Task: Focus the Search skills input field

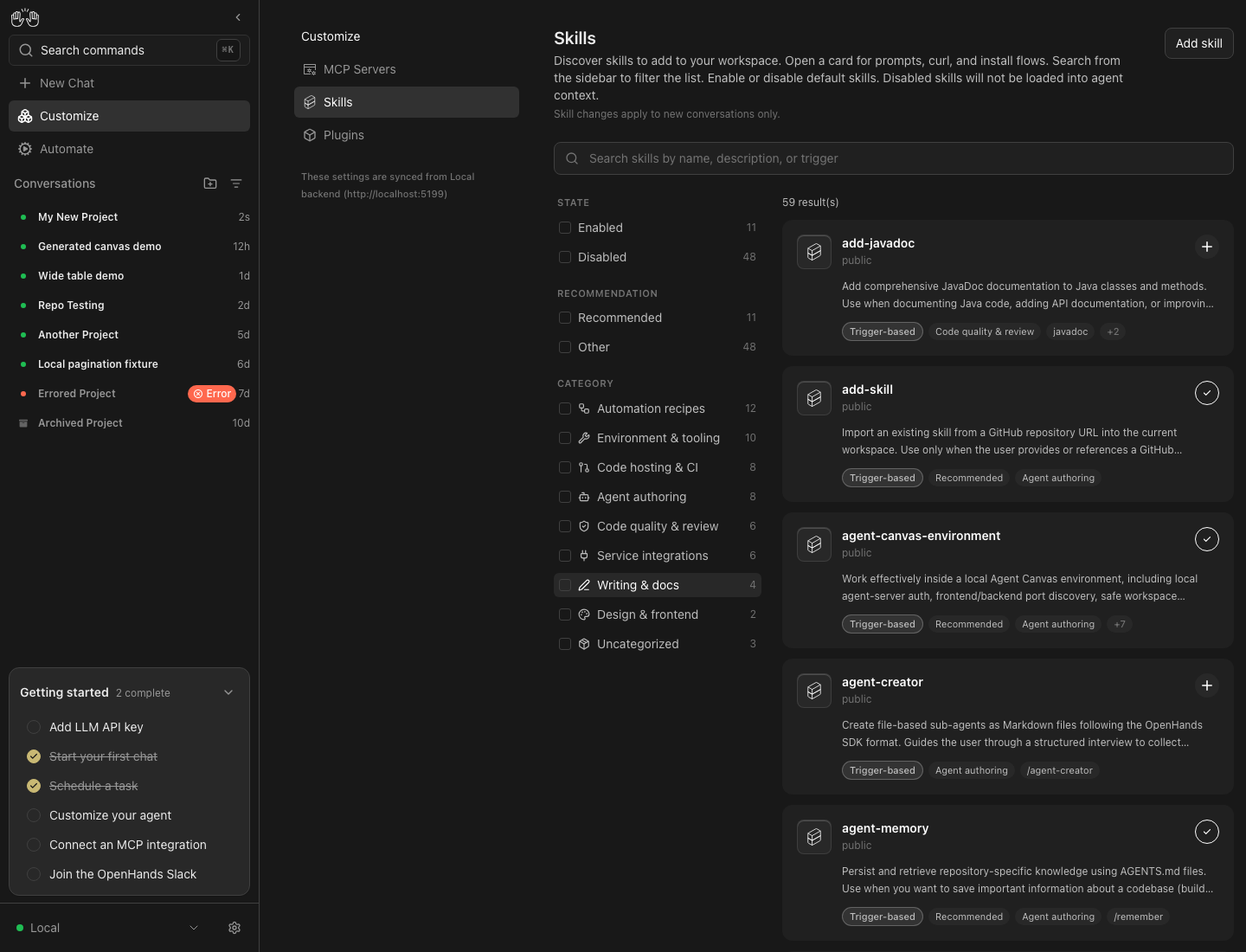Action: point(894,158)
